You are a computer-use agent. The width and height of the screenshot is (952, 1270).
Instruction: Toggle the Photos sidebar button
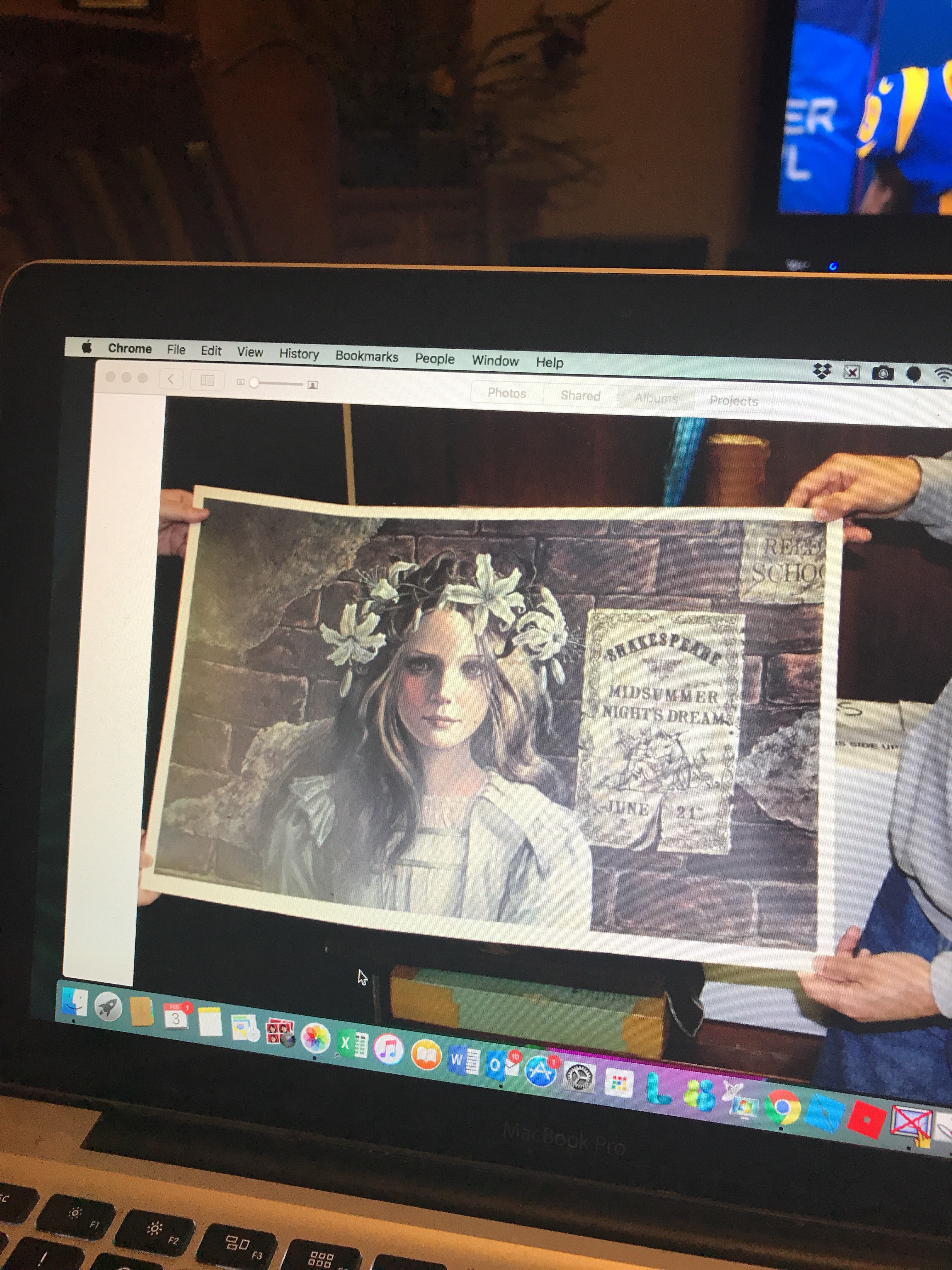207,380
